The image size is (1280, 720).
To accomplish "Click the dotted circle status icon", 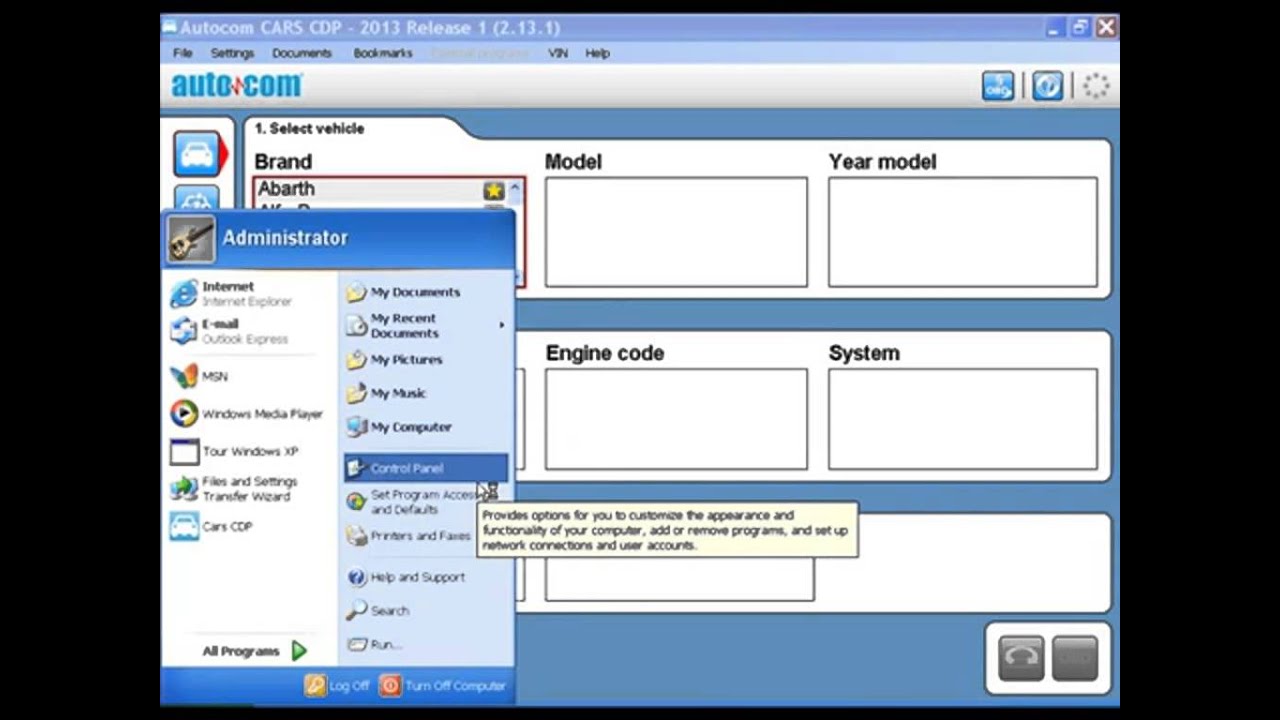I will 1096,87.
